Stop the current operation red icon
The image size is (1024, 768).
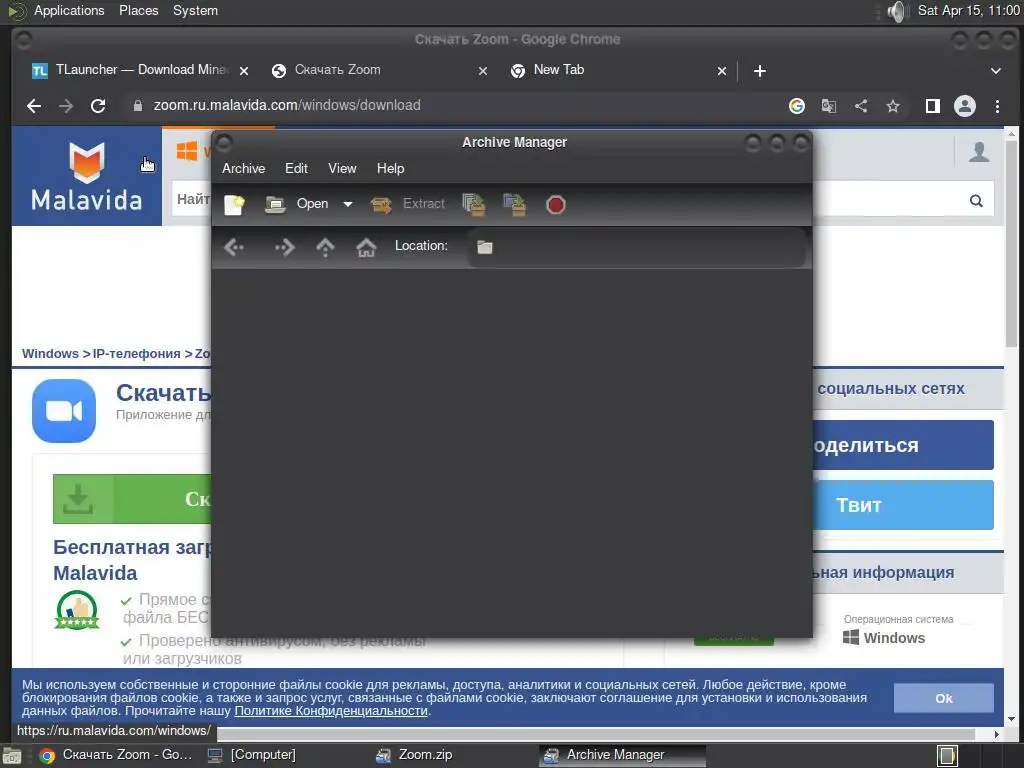coord(555,205)
